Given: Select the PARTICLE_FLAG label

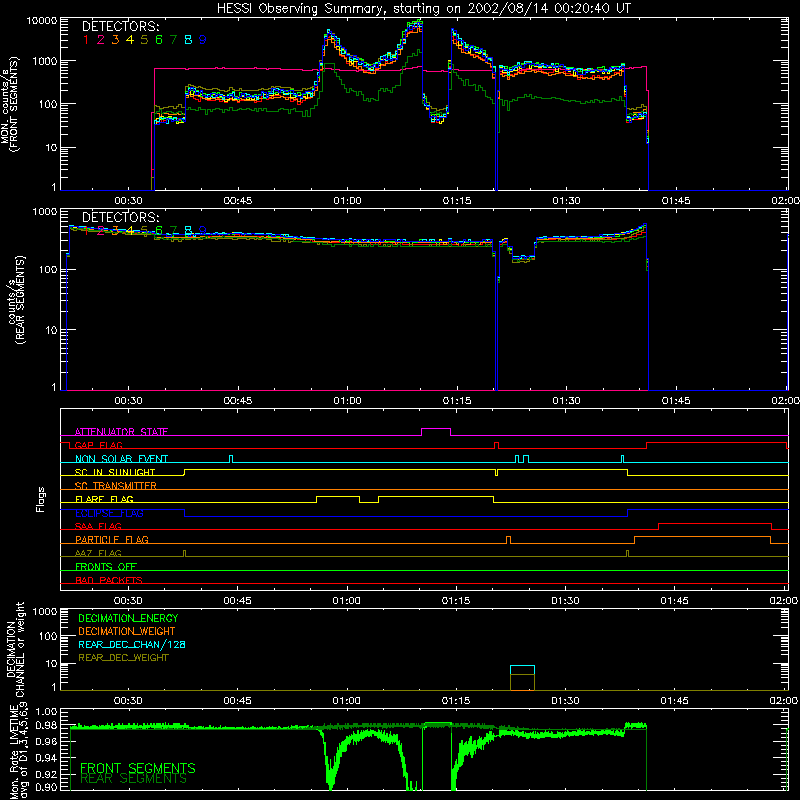Looking at the screenshot, I should pos(112,540).
